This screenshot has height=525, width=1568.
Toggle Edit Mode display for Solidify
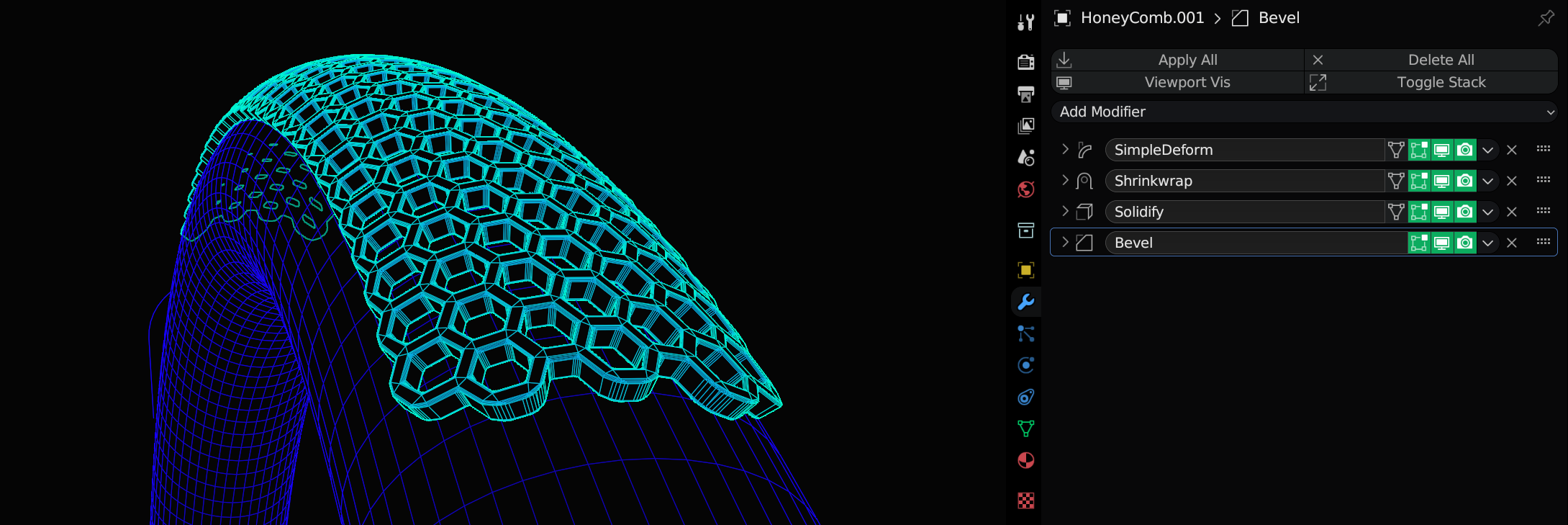(1419, 212)
